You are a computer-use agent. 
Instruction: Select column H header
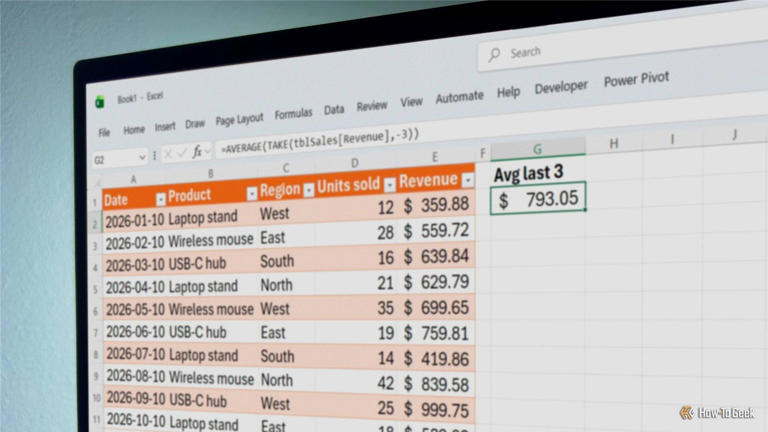(614, 144)
